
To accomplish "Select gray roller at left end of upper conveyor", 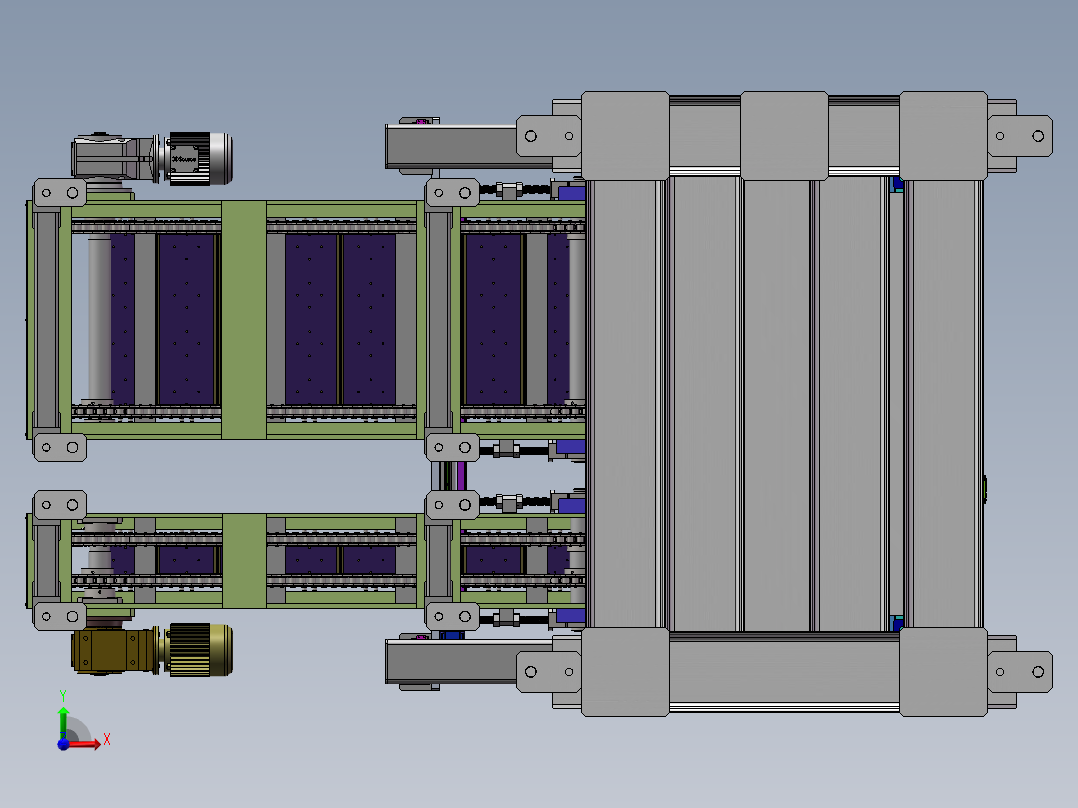I will coord(100,318).
